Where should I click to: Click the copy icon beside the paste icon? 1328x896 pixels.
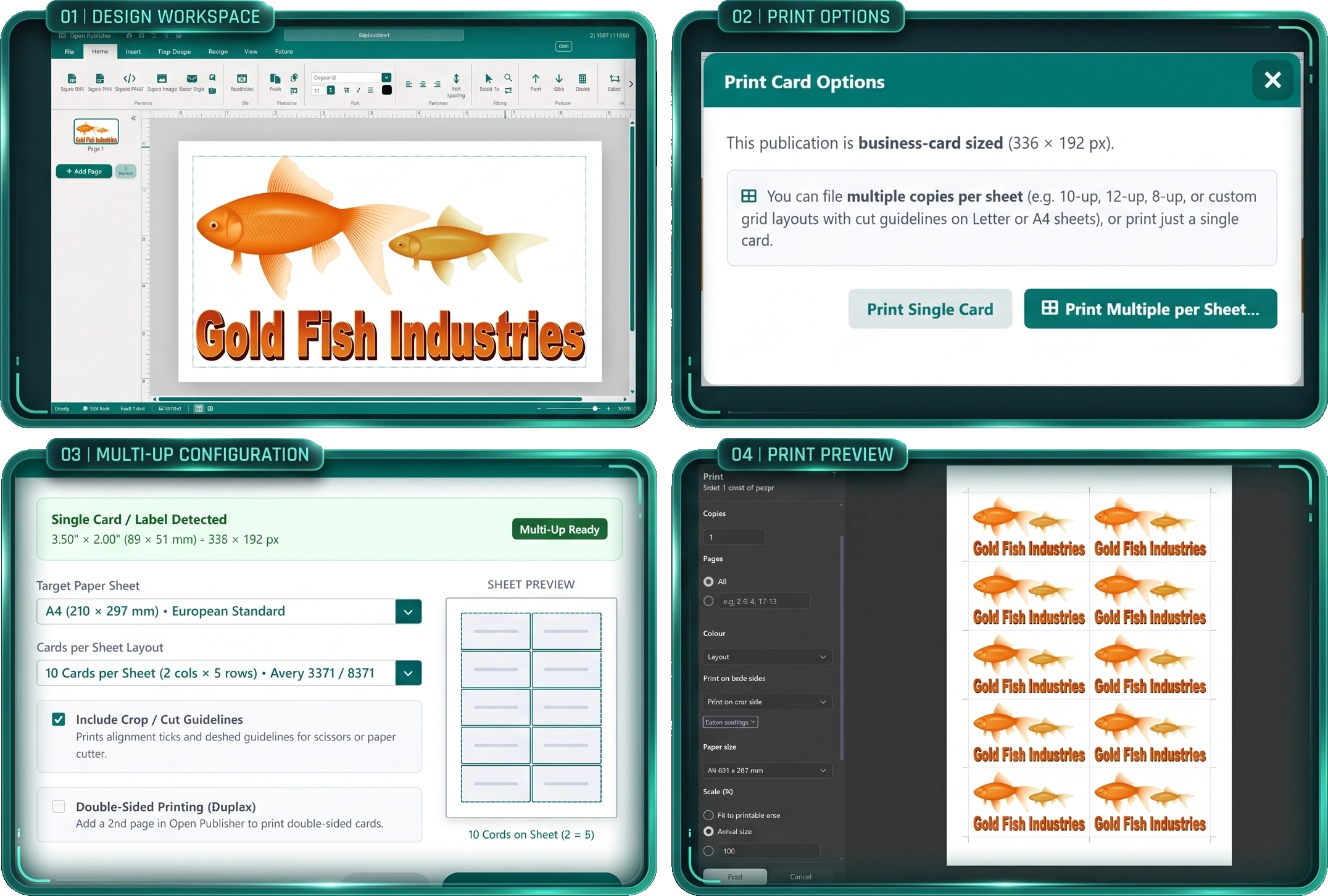[x=294, y=78]
